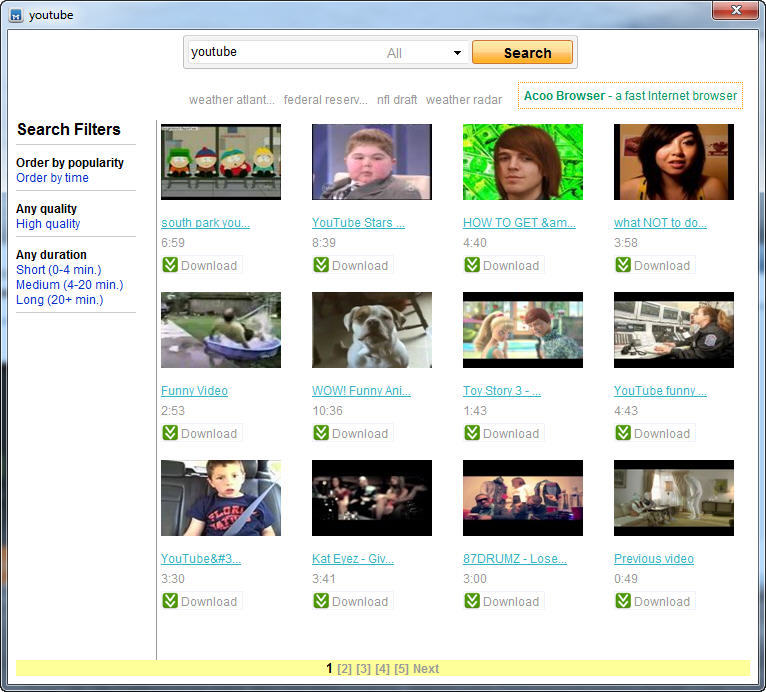
Task: Open the kiddie pool Funny Video thumbnail
Action: tap(221, 330)
